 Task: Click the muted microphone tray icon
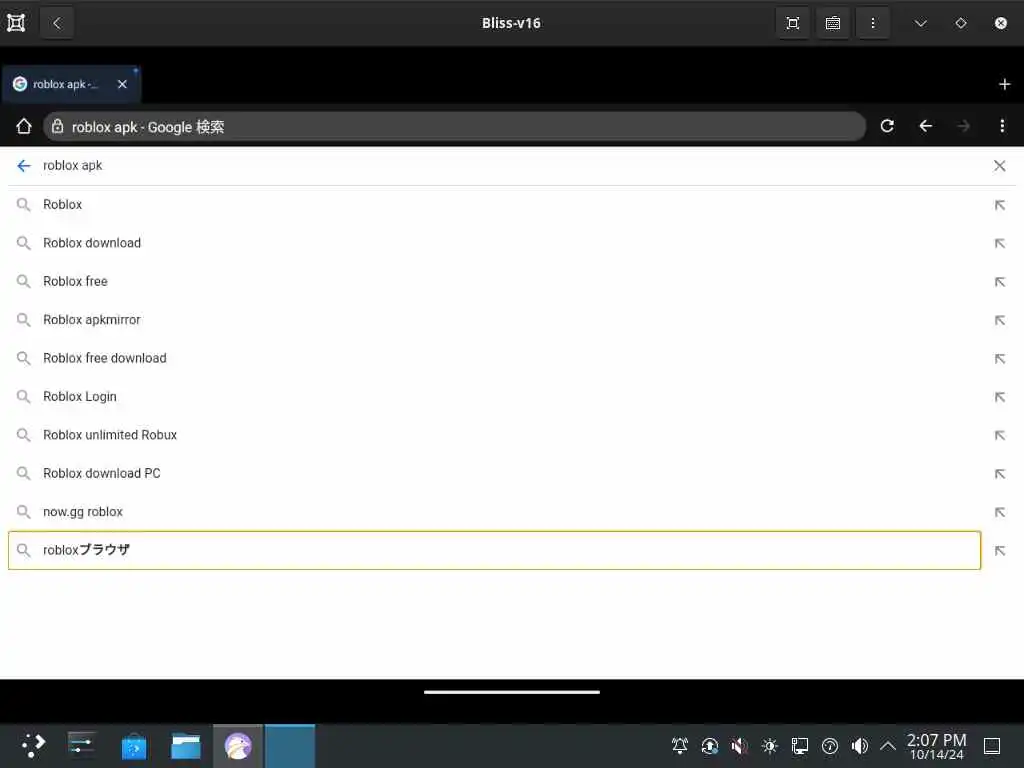[739, 746]
